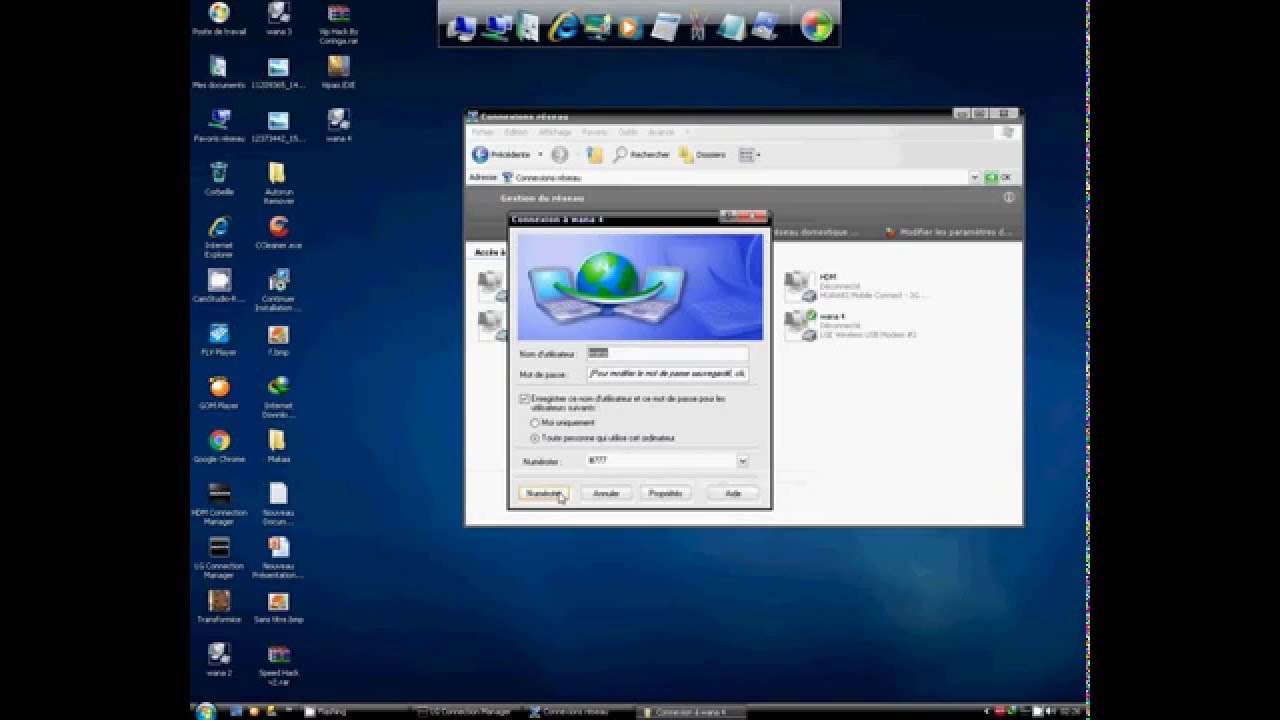Screen dimensions: 1280x720
Task: Open the wana 3 desktop shortcut
Action: [279, 19]
